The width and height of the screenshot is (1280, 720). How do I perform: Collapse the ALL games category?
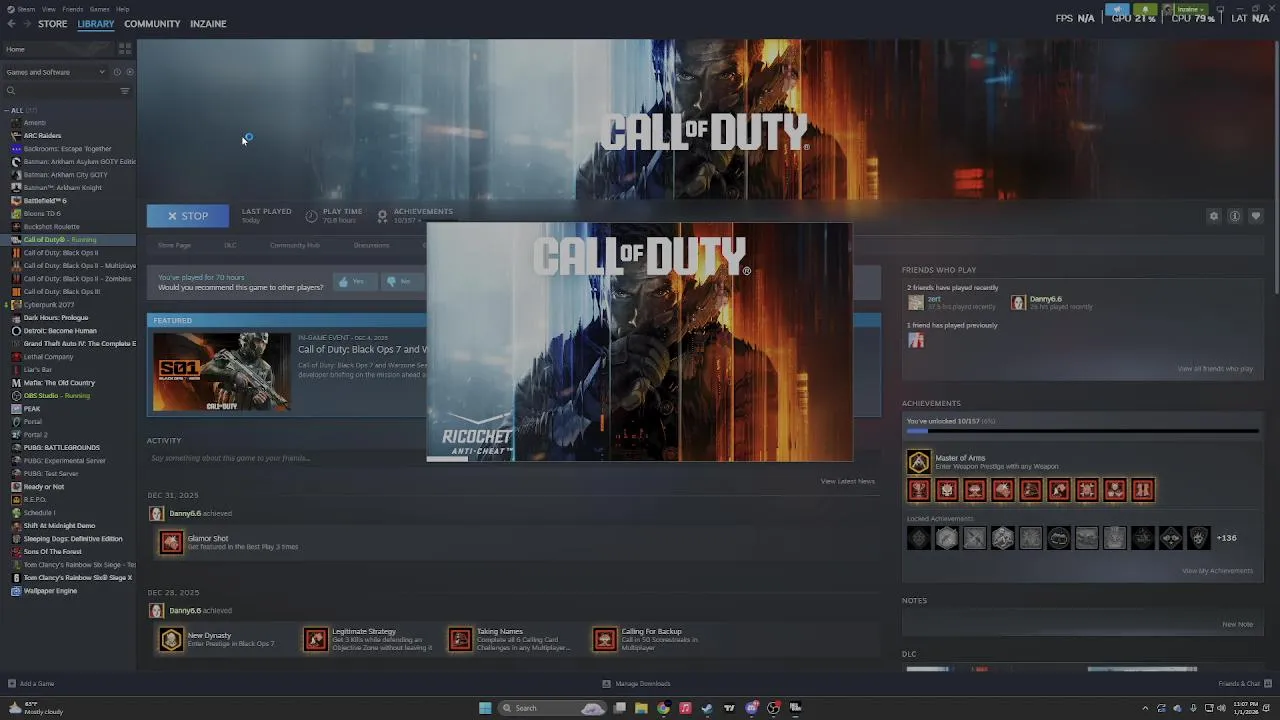8,110
